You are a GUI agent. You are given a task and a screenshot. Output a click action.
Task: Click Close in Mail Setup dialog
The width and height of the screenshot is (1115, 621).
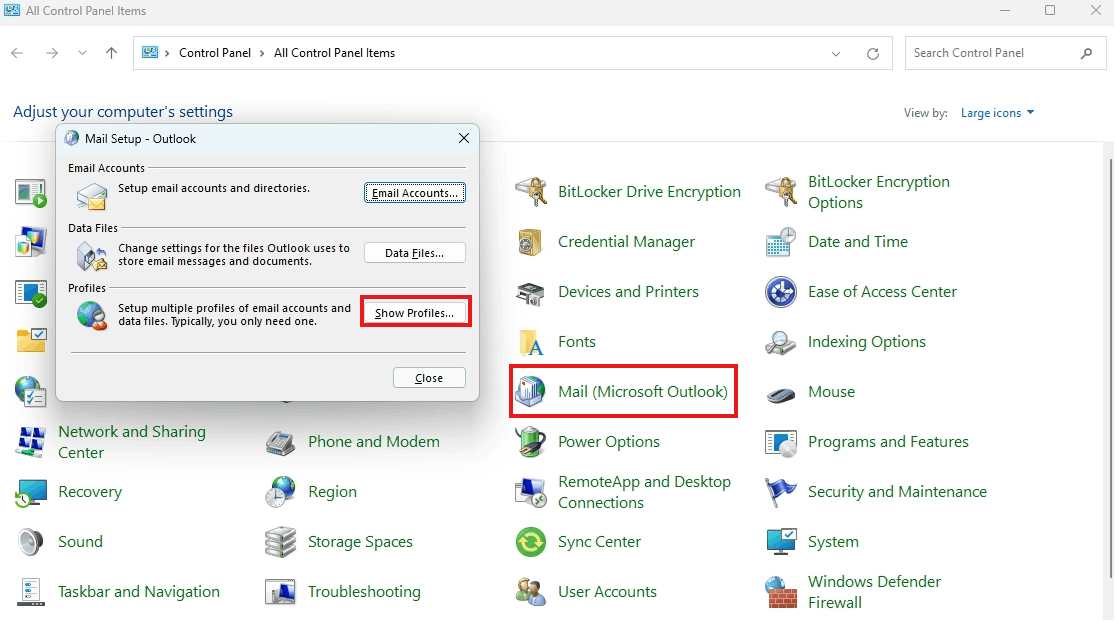430,378
